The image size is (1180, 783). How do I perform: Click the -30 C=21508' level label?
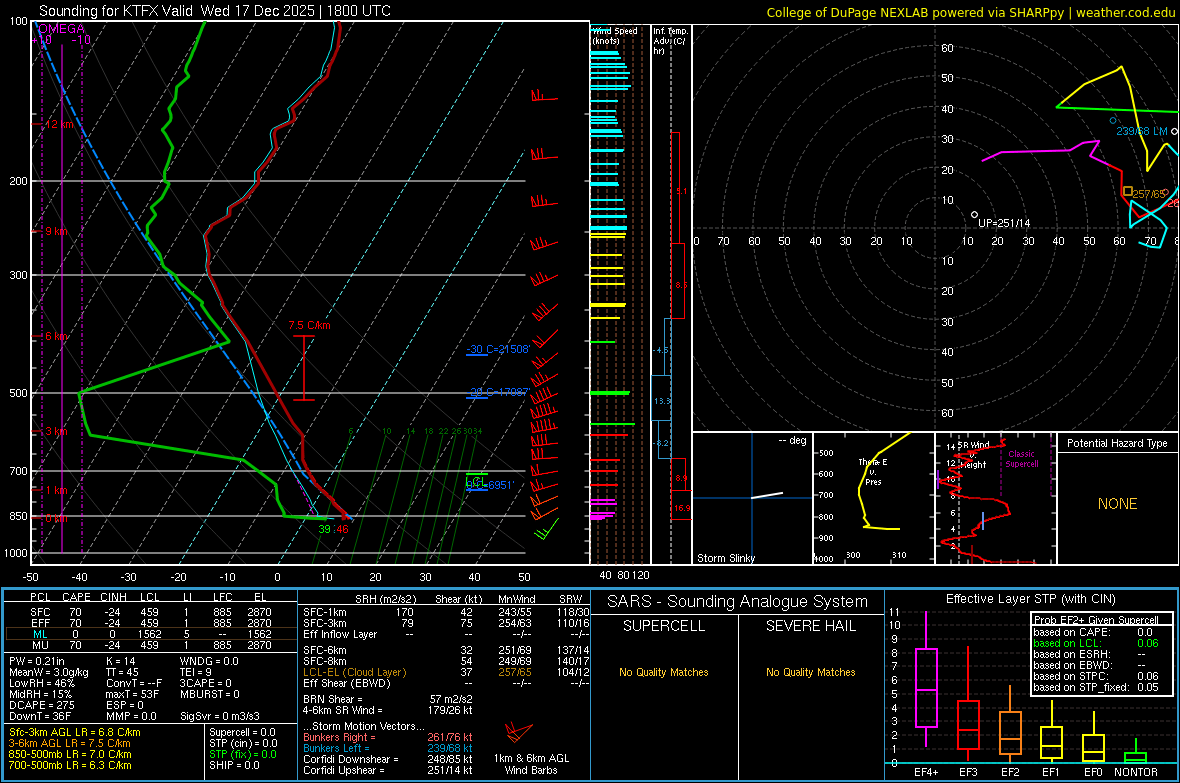[497, 349]
